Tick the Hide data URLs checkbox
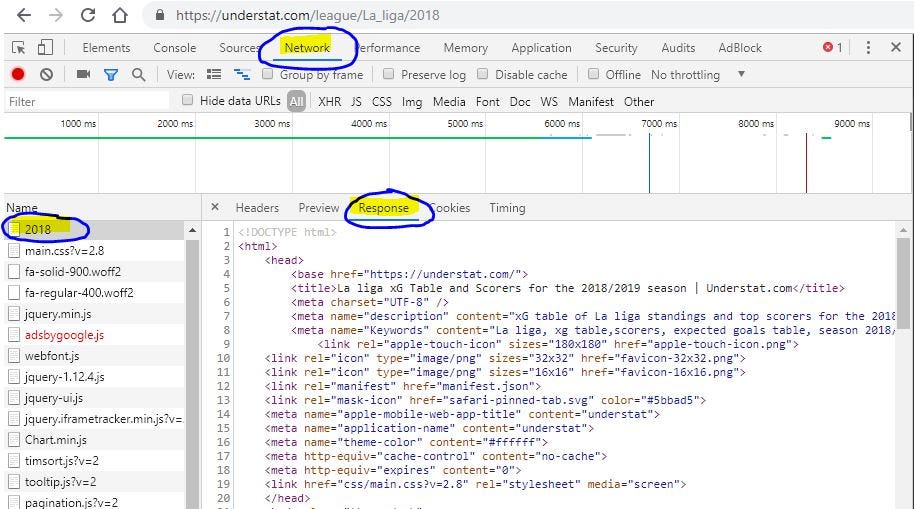Screen dimensions: 914x509 pos(187,100)
